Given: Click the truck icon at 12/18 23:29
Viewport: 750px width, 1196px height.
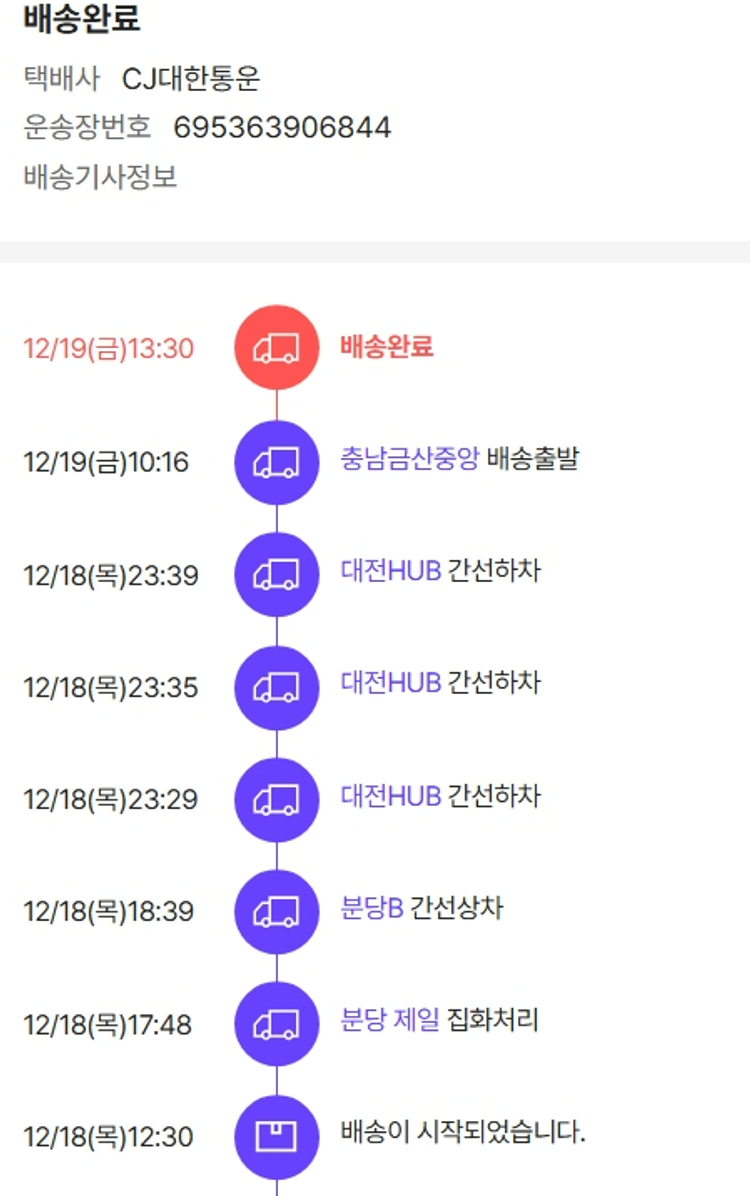Looking at the screenshot, I should [276, 799].
